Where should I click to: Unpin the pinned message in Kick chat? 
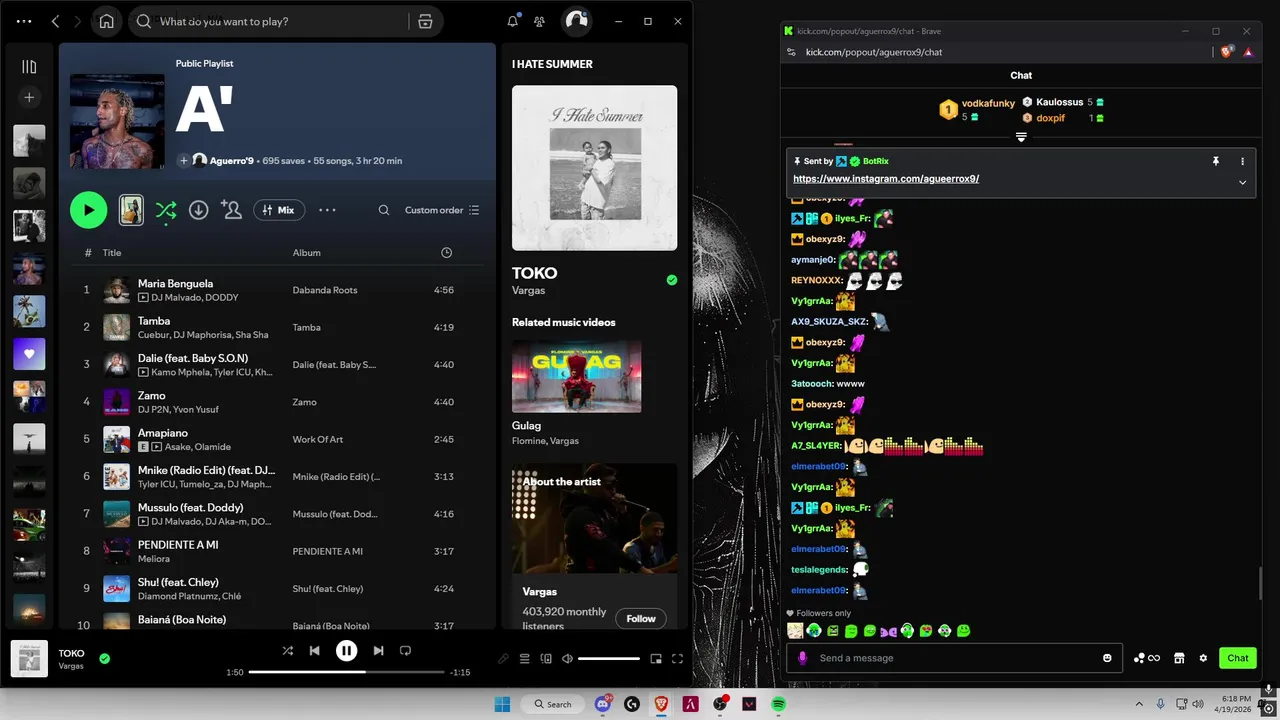pos(1216,161)
